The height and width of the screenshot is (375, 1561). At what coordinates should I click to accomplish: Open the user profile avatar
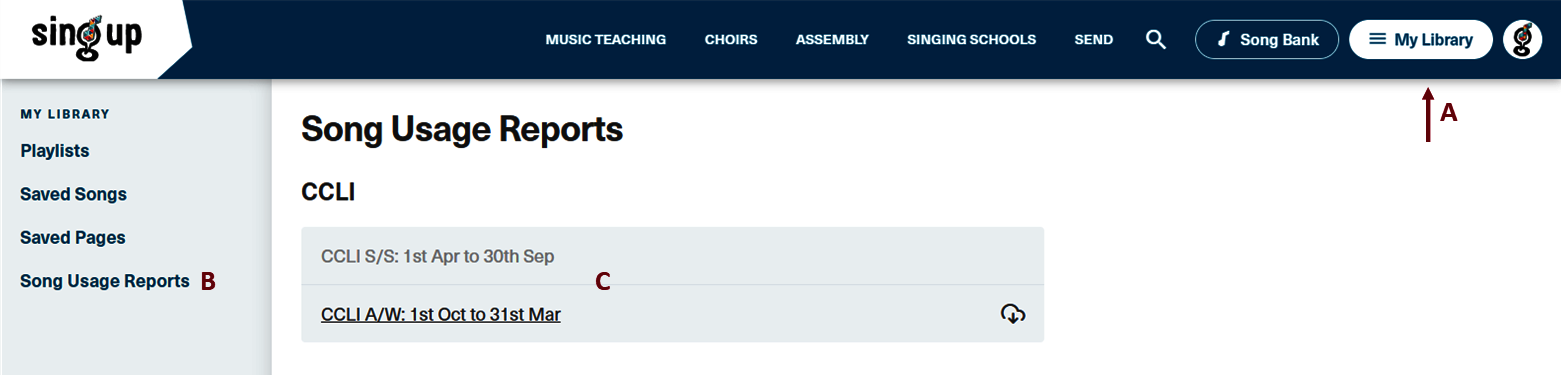coord(1522,40)
